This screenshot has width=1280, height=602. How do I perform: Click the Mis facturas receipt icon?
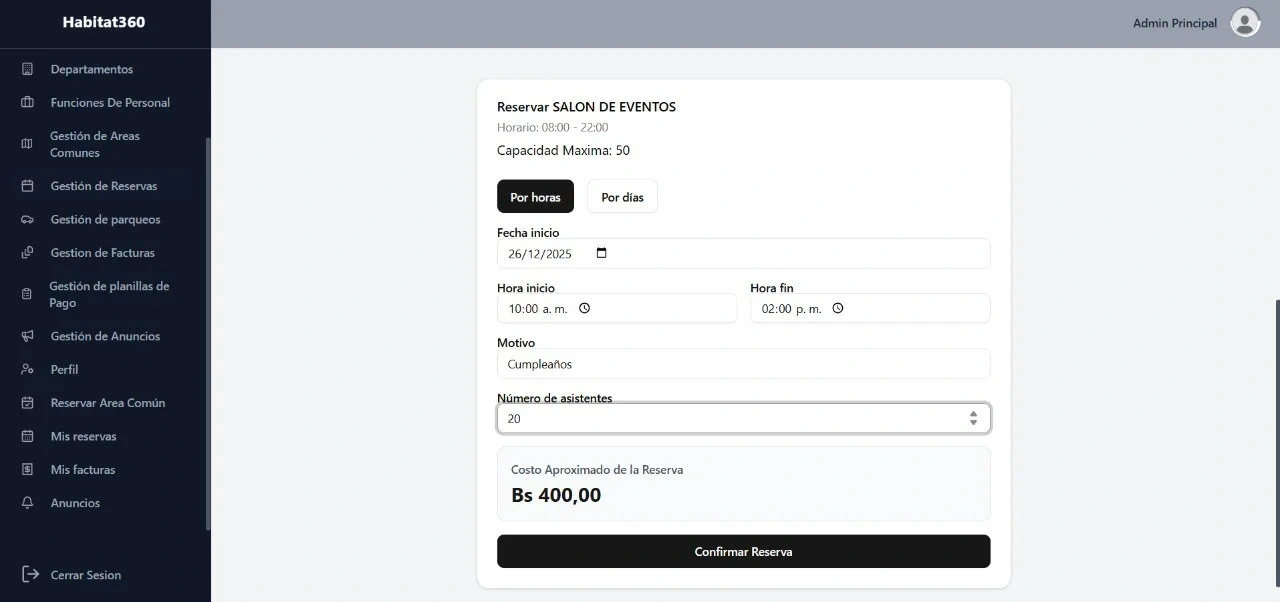point(28,469)
